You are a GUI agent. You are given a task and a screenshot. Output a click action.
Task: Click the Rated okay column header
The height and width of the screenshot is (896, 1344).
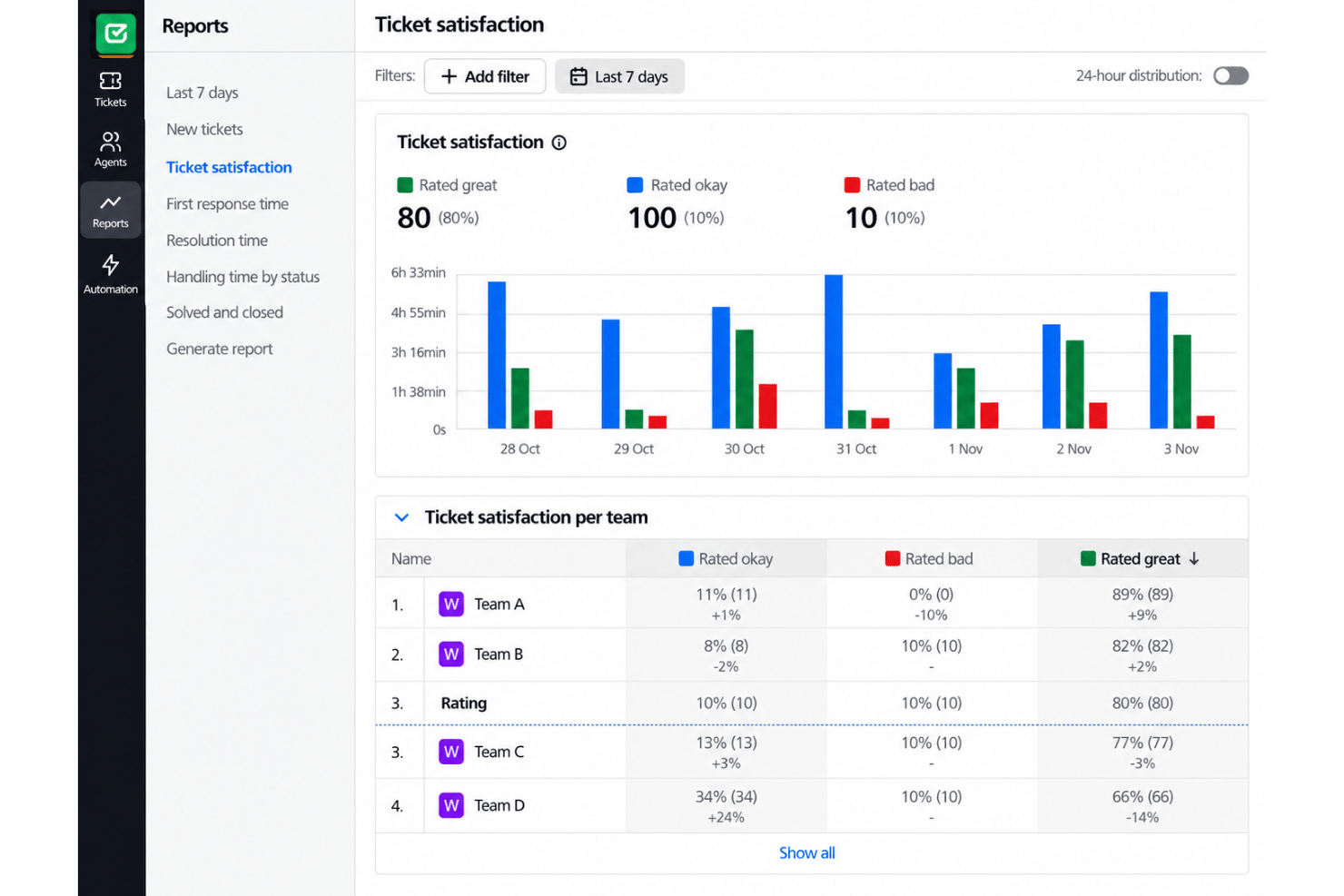(x=726, y=559)
